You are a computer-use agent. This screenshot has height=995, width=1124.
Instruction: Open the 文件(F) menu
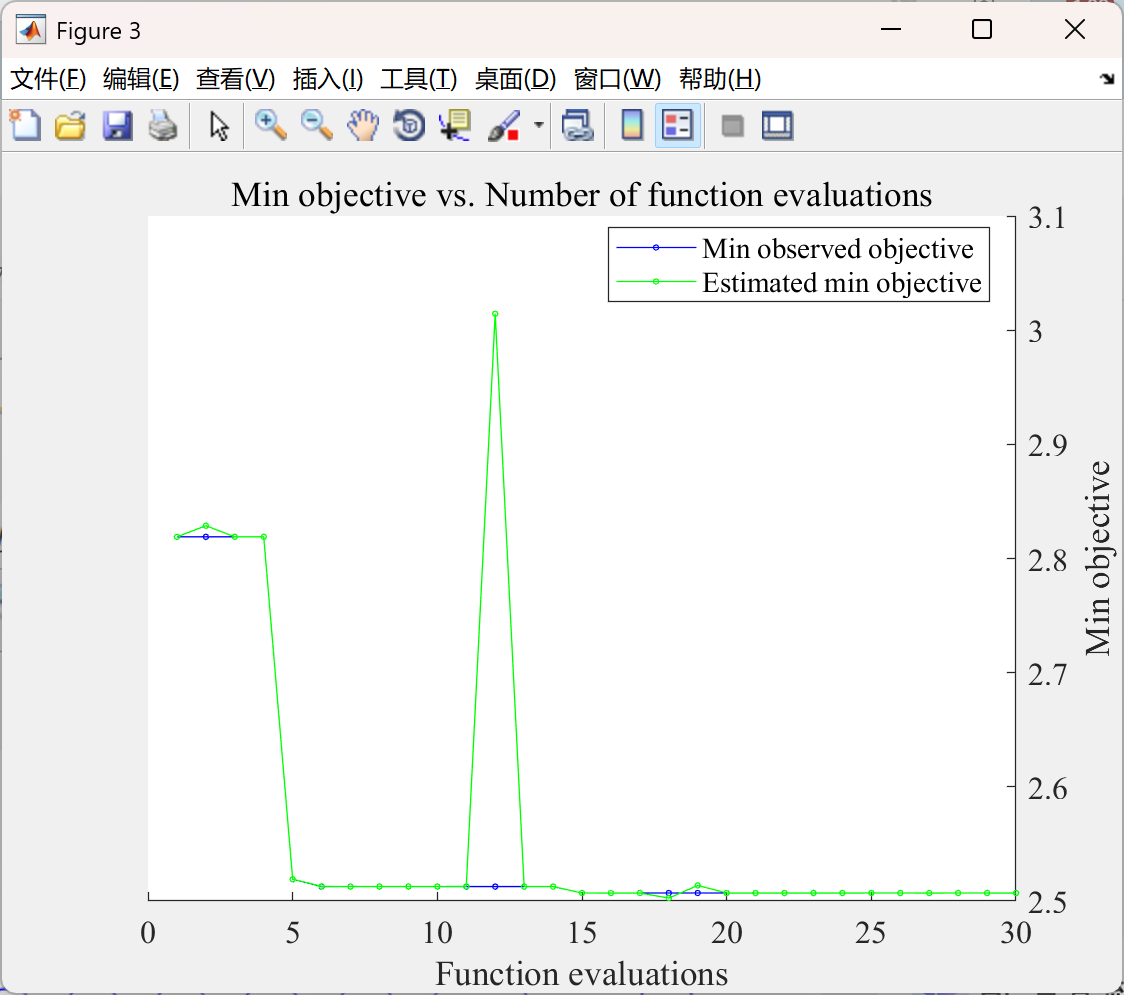(x=48, y=79)
